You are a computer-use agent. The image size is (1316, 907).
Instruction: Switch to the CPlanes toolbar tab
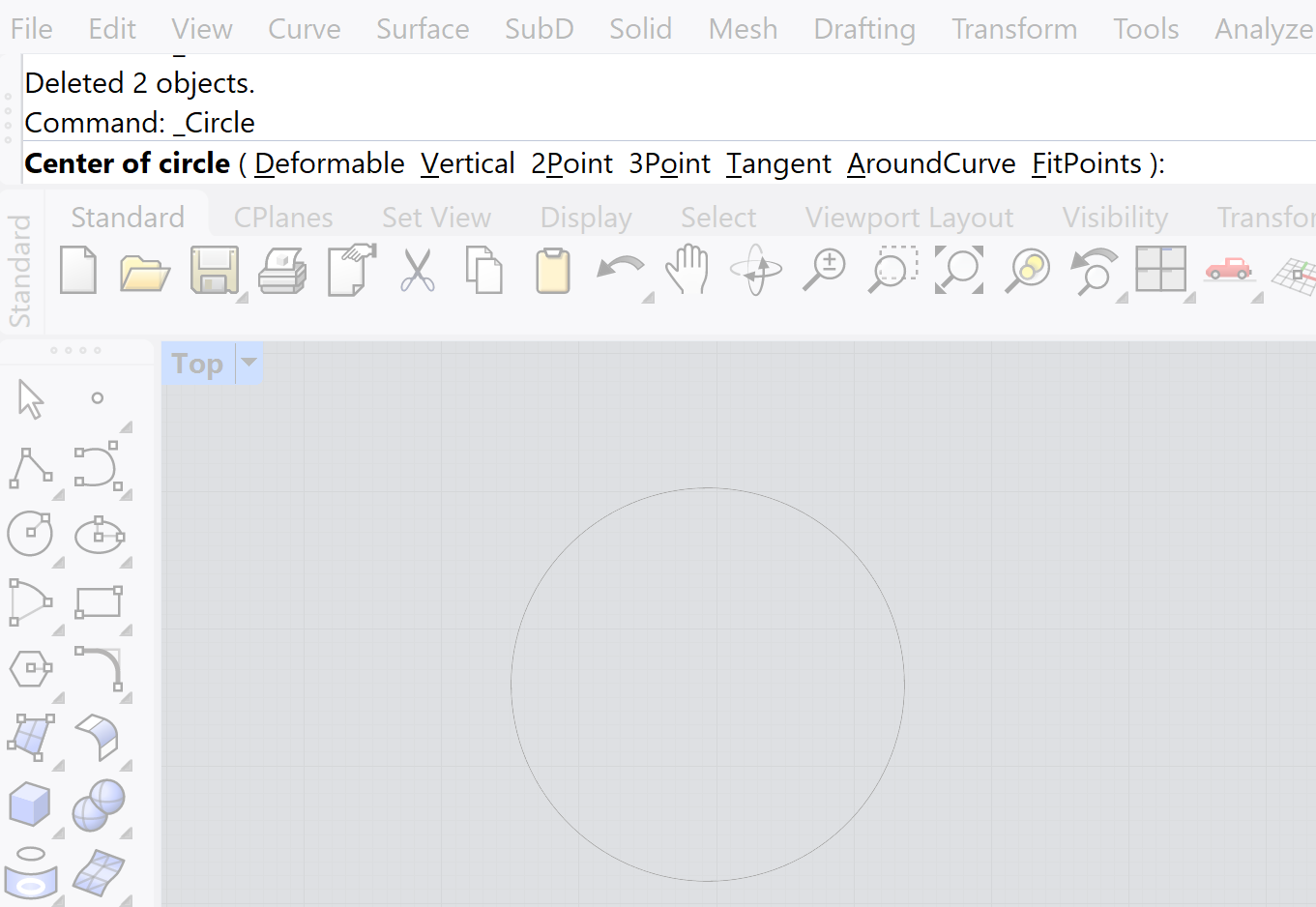(x=283, y=218)
